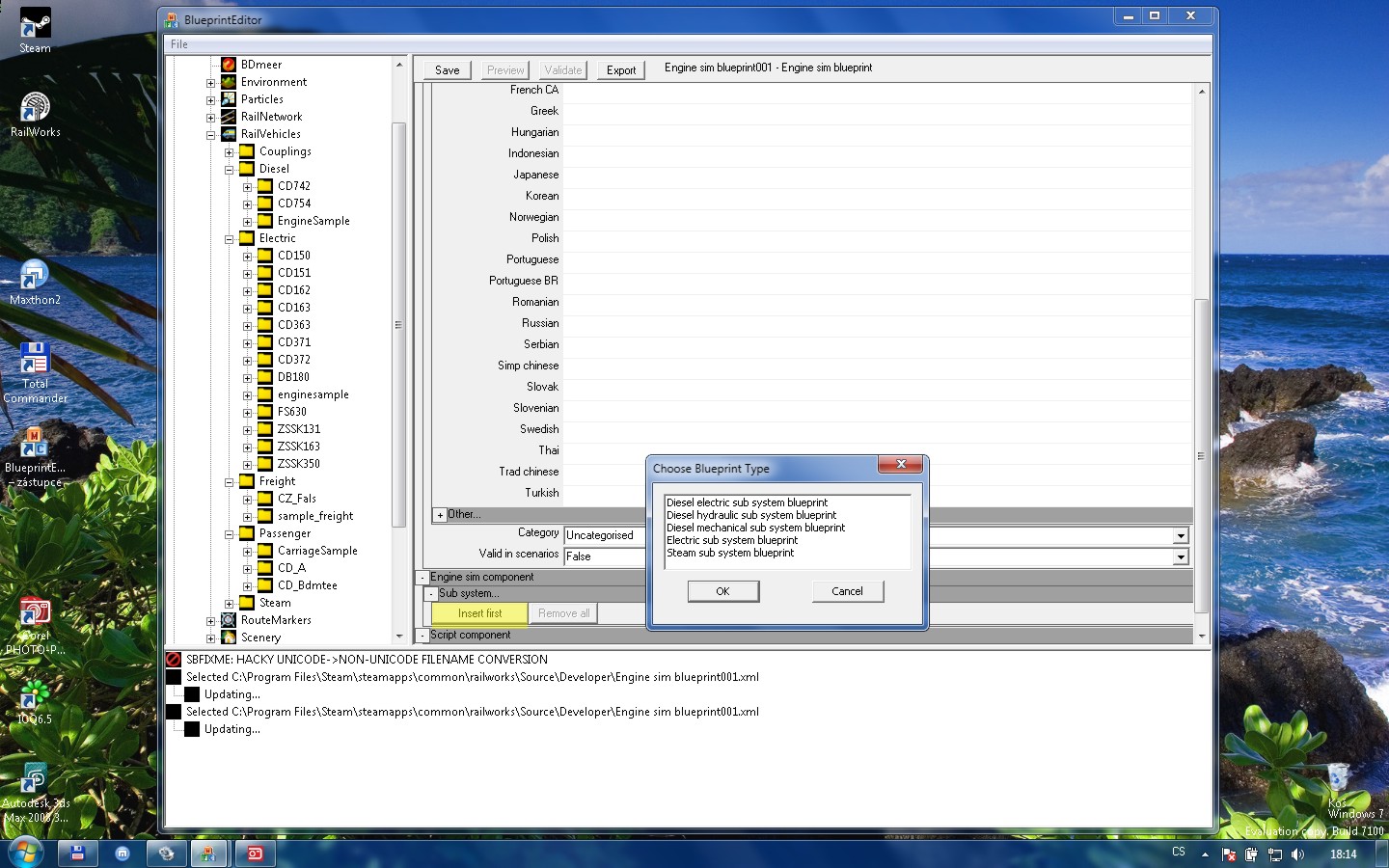Select the Scenery node icon
Viewport: 1389px width, 868px height.
click(x=229, y=637)
